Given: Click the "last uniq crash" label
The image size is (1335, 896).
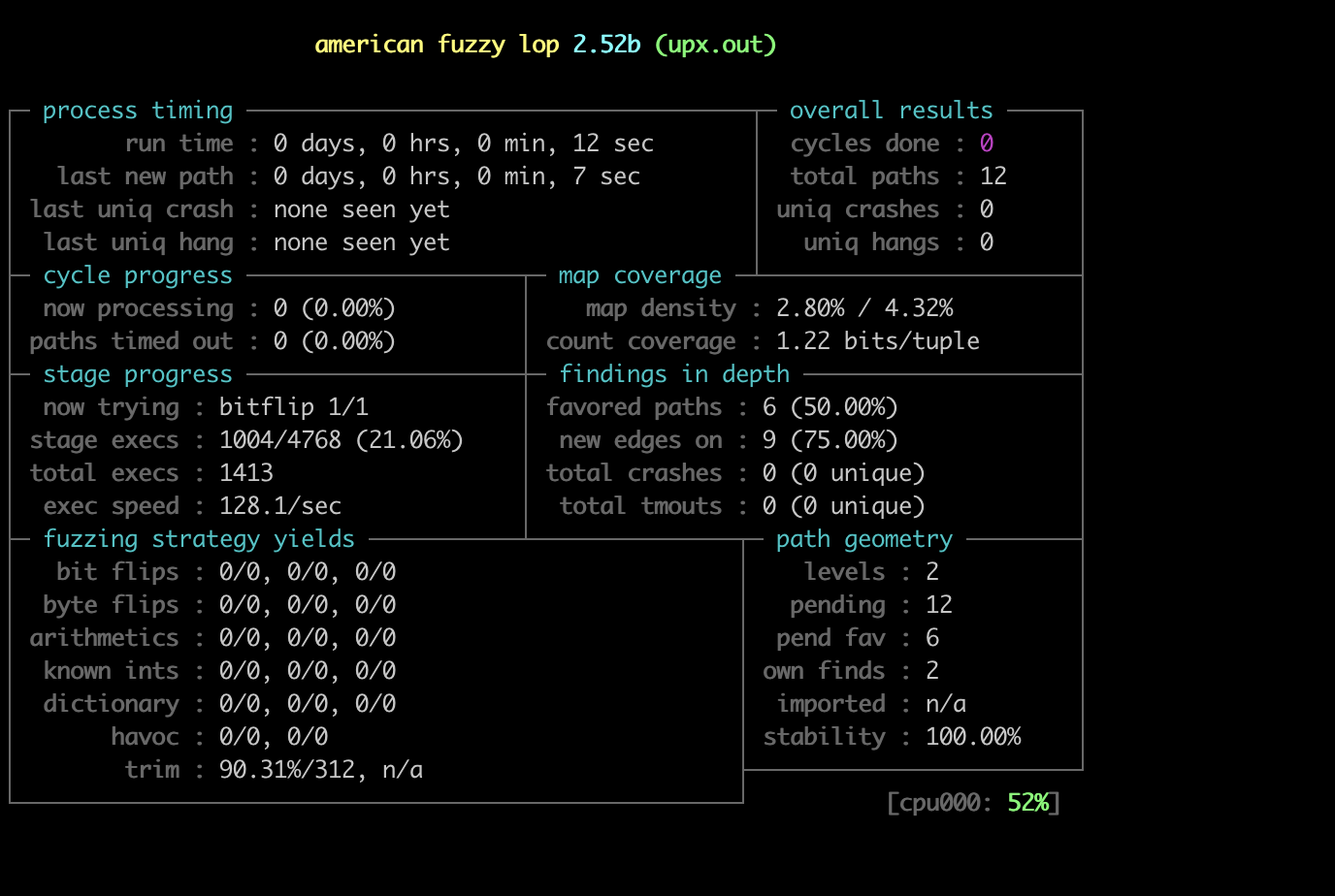Looking at the screenshot, I should click(x=132, y=209).
